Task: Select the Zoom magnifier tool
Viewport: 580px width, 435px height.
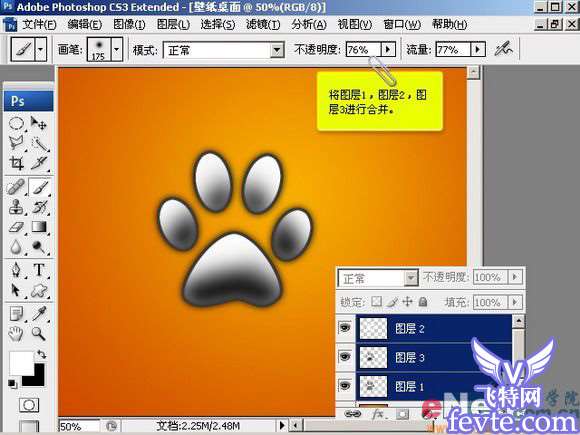Action: pyautogui.click(x=38, y=333)
